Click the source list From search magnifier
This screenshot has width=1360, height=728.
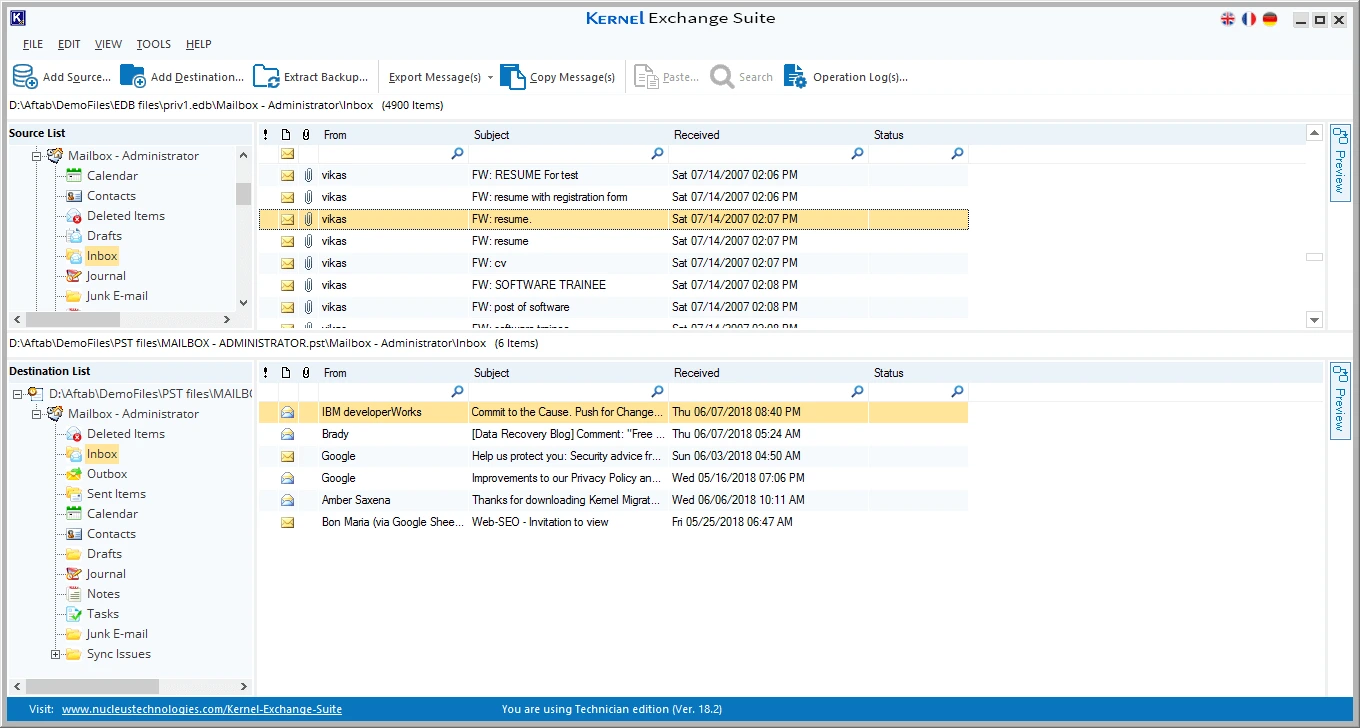point(458,154)
